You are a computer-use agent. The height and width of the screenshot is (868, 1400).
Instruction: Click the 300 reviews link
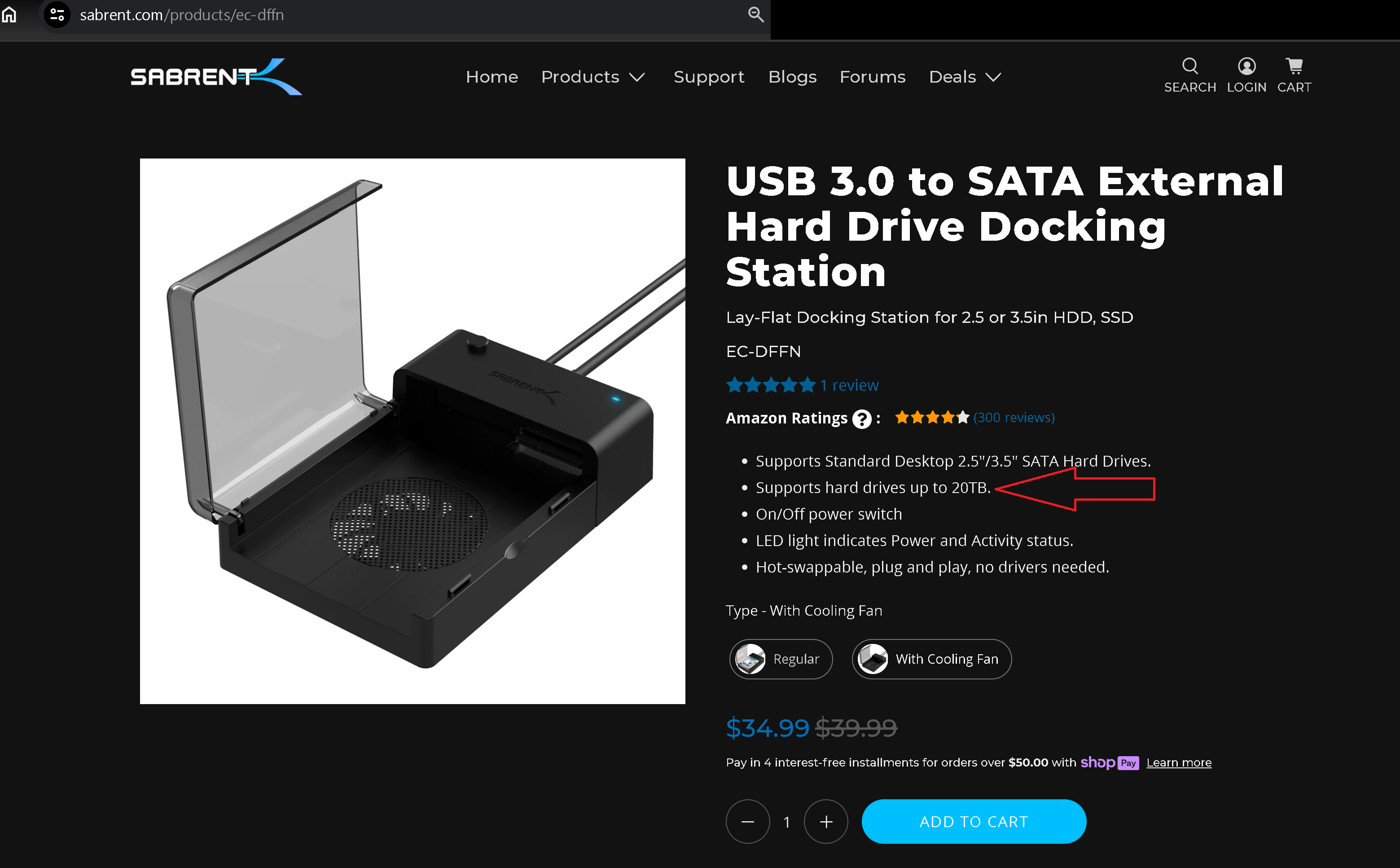[x=1012, y=418]
